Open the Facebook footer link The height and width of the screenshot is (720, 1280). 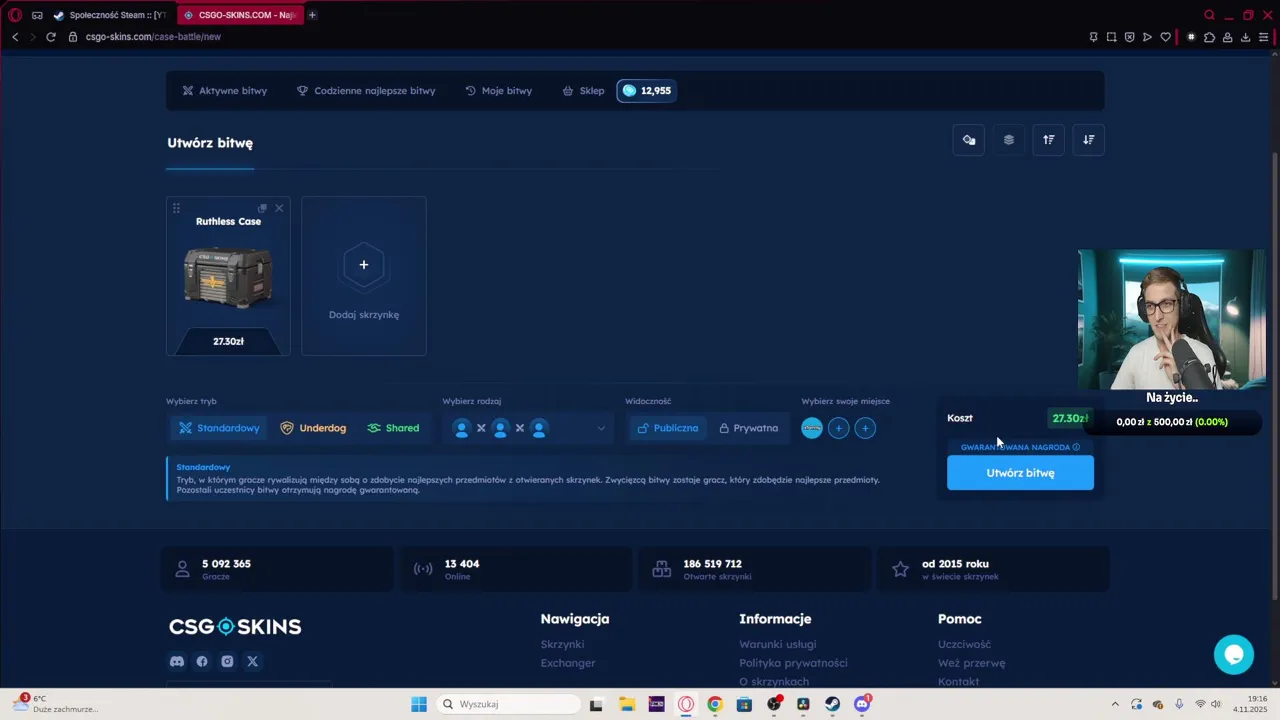(x=202, y=661)
